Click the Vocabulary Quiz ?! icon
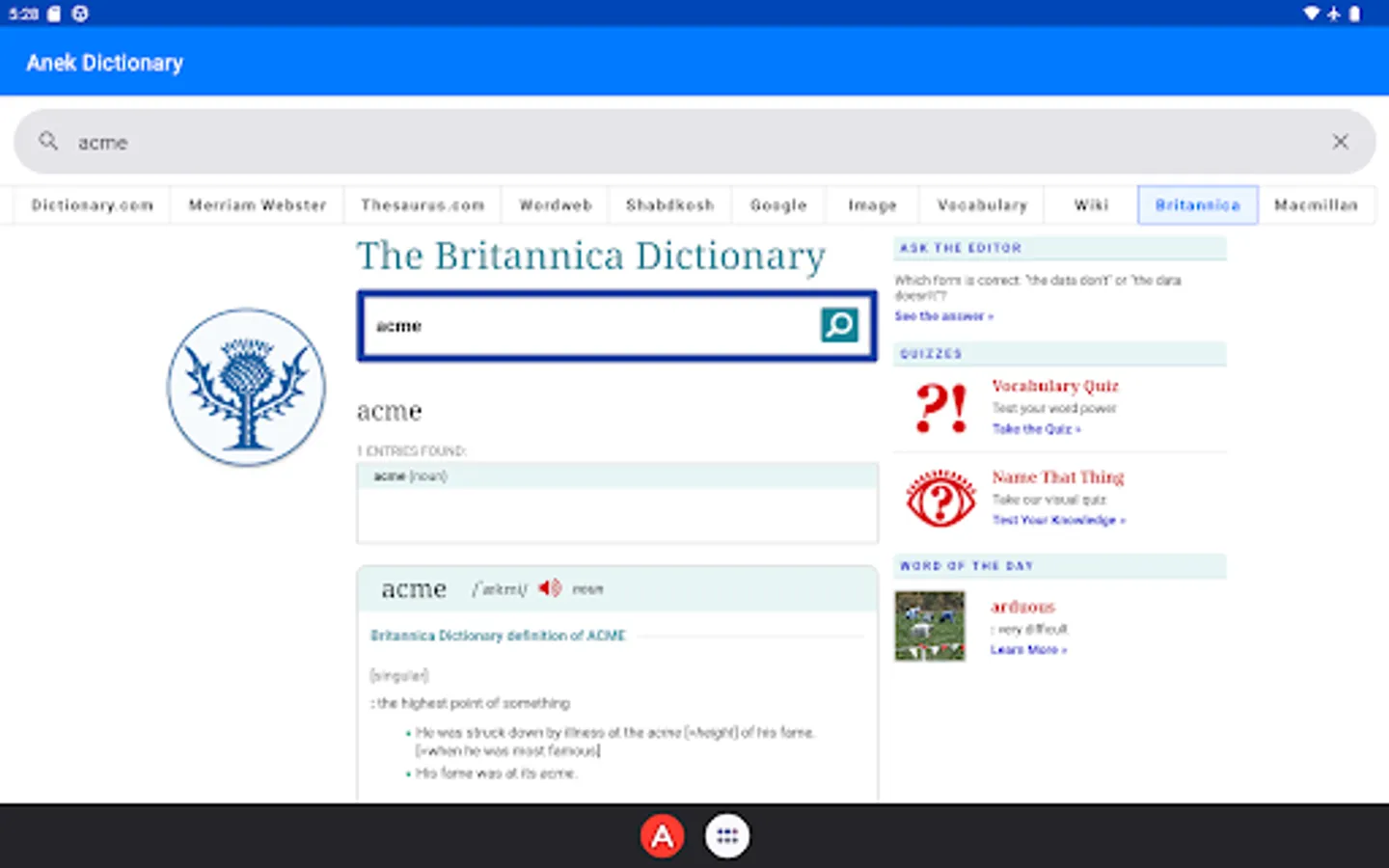Screen dimensions: 1389x868 coord(941,407)
